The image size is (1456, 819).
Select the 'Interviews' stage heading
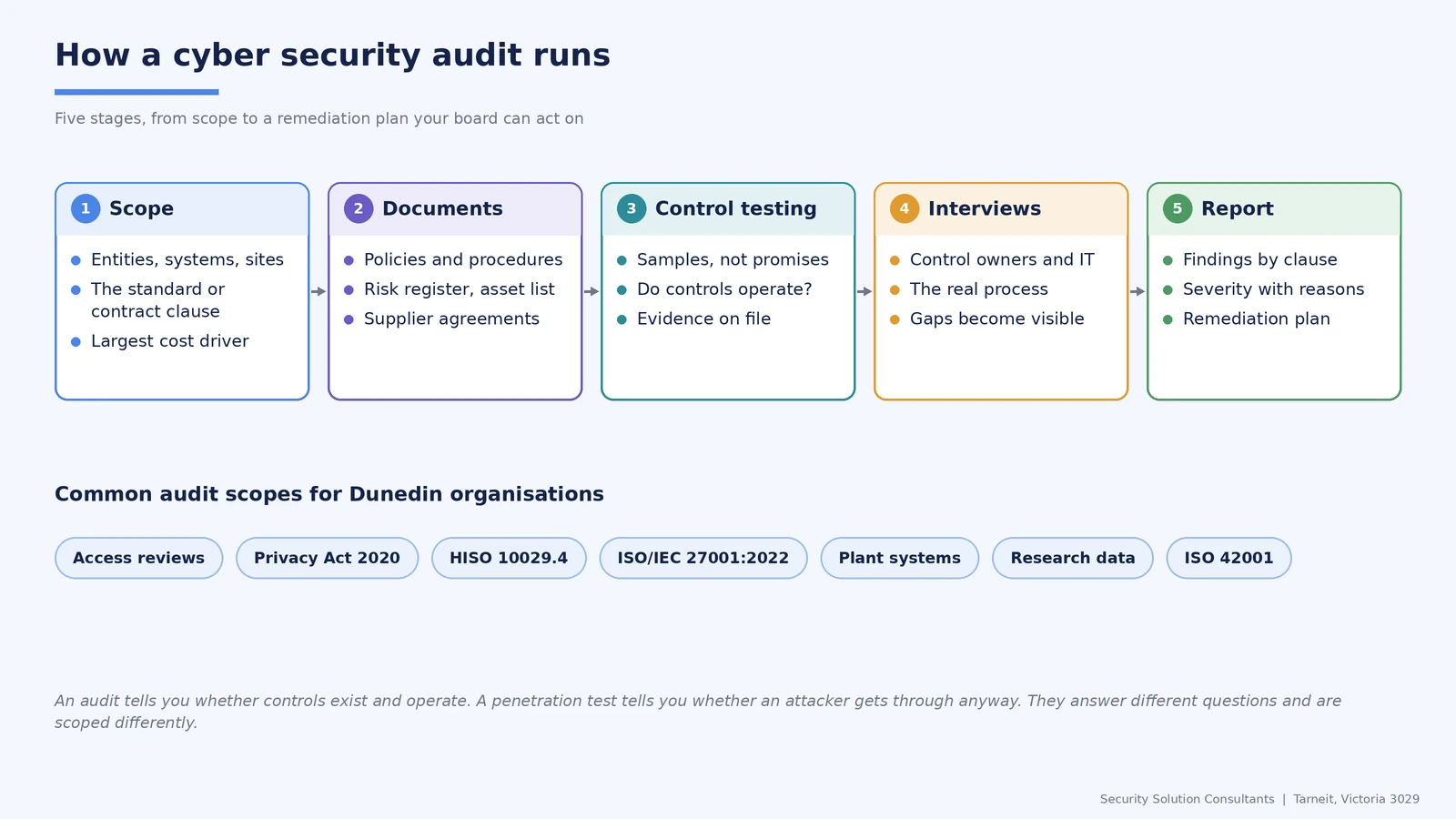tap(985, 208)
